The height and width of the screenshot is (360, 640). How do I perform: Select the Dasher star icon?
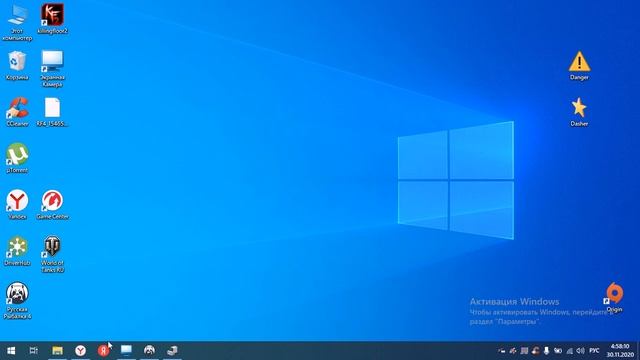pyautogui.click(x=579, y=112)
